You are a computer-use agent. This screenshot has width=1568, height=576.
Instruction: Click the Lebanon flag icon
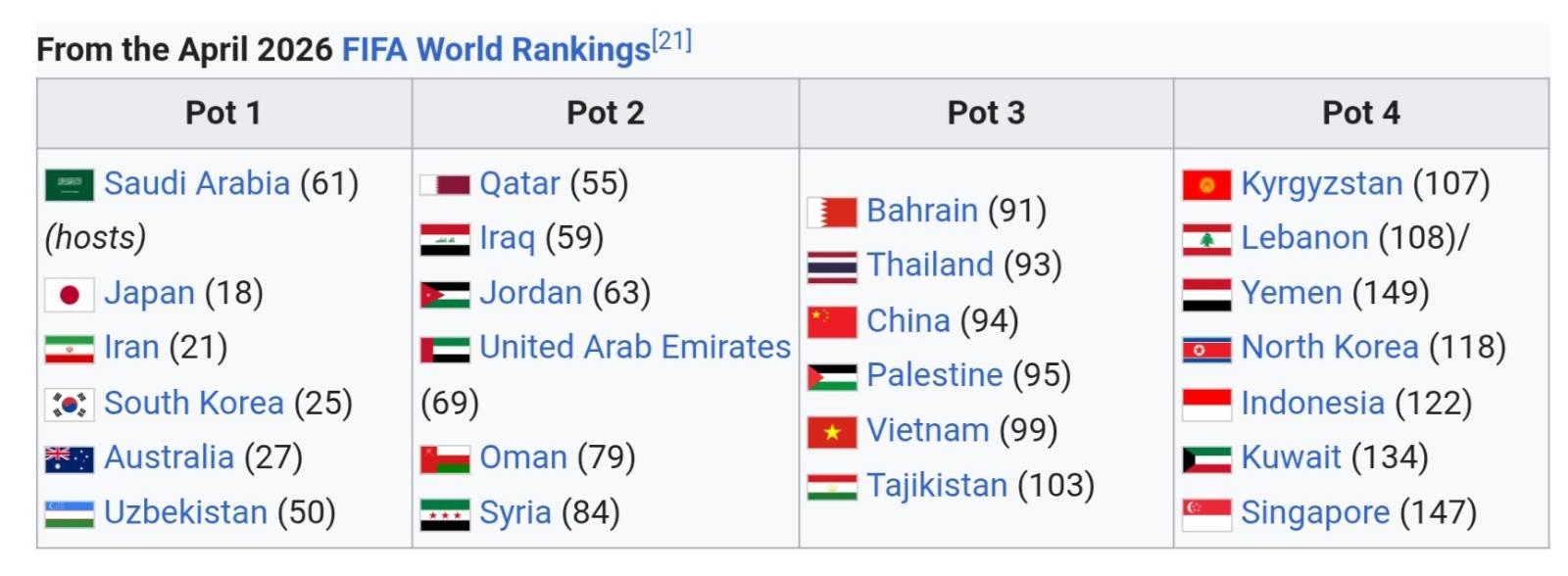coord(1206,239)
